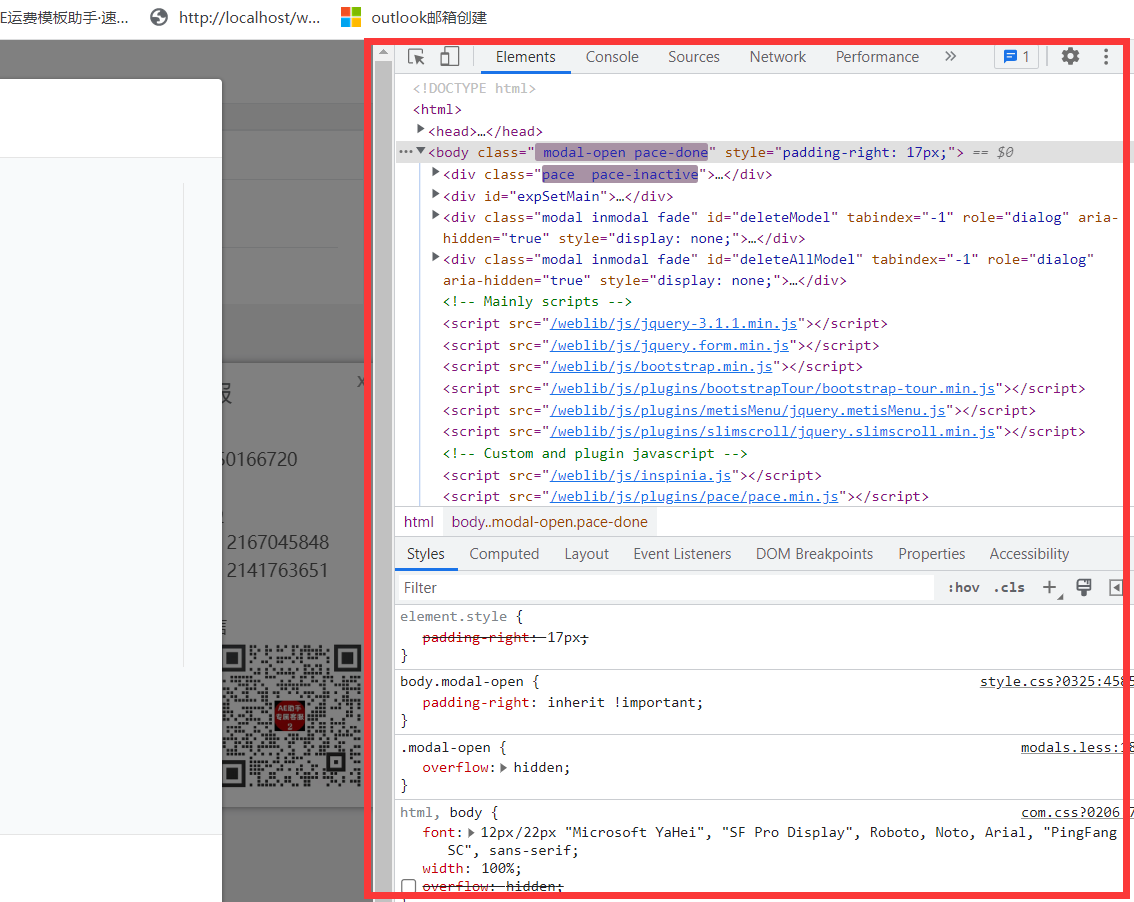
Task: Open DevTools settings gear
Action: 1070,56
